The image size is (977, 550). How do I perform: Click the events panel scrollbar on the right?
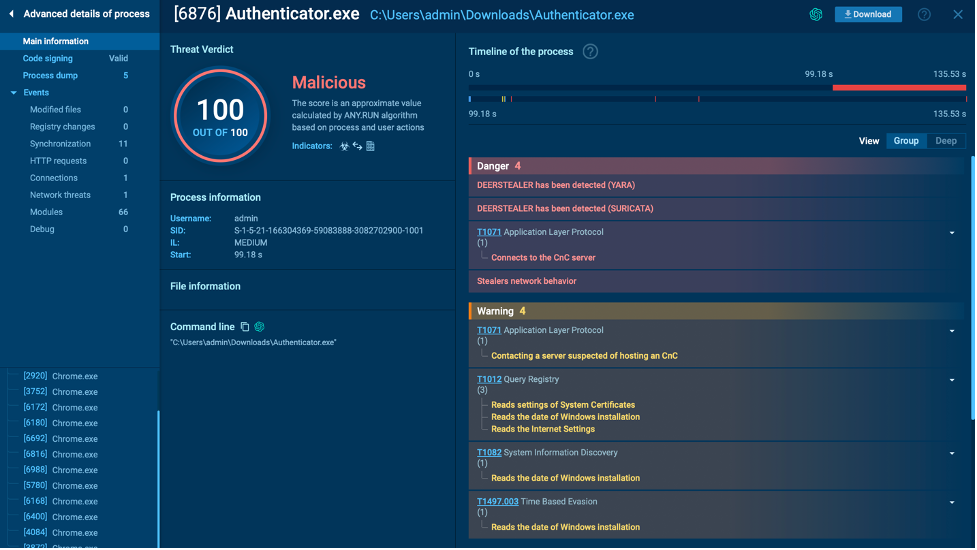tap(973, 288)
